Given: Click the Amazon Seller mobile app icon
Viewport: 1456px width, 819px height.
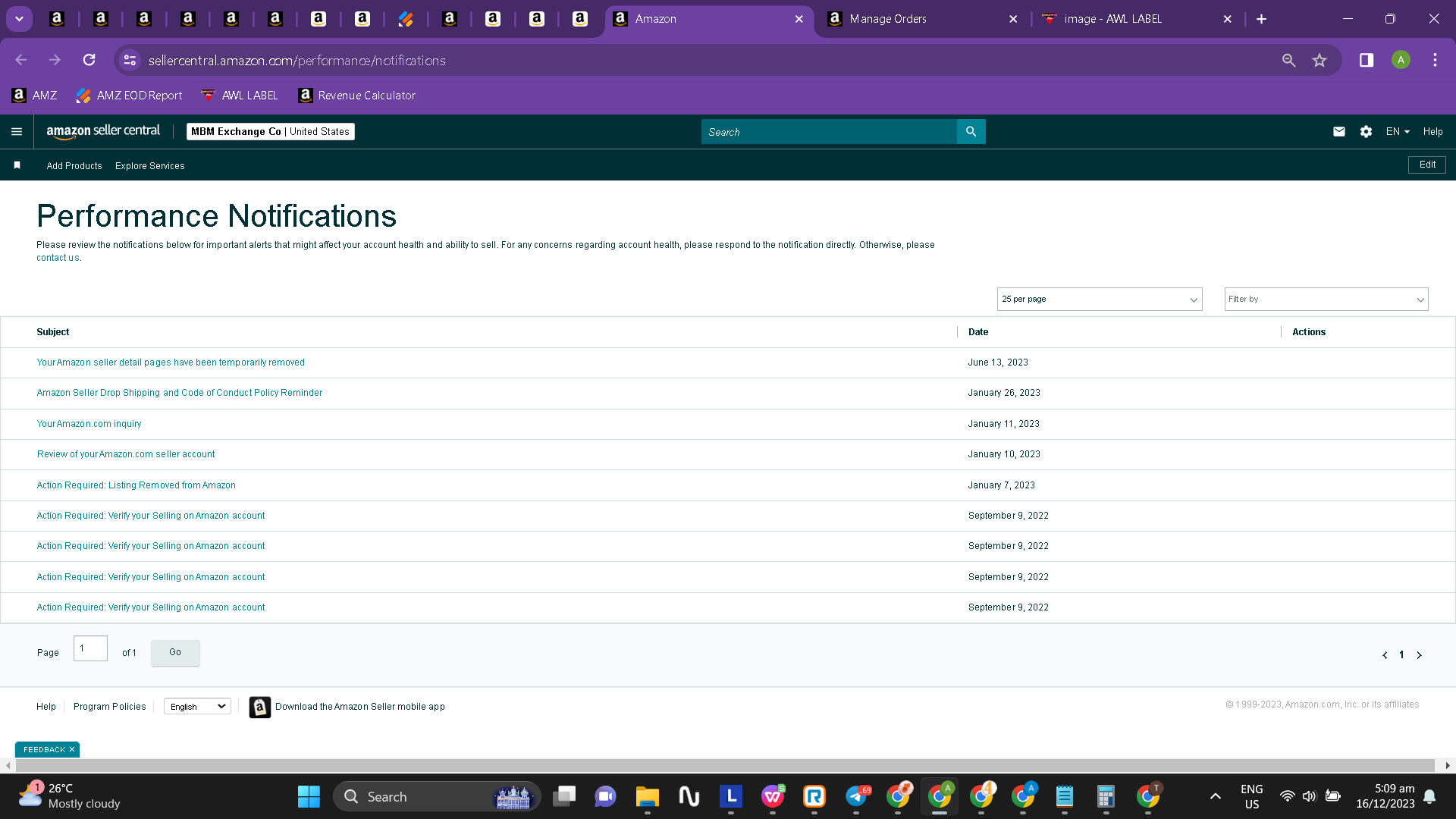Looking at the screenshot, I should click(259, 707).
